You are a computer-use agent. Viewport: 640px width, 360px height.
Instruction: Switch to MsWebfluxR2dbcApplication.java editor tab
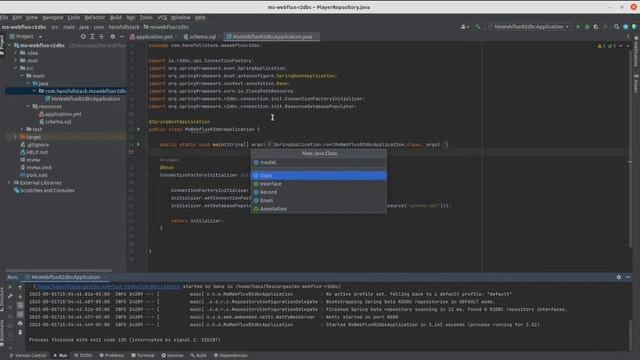coord(272,37)
